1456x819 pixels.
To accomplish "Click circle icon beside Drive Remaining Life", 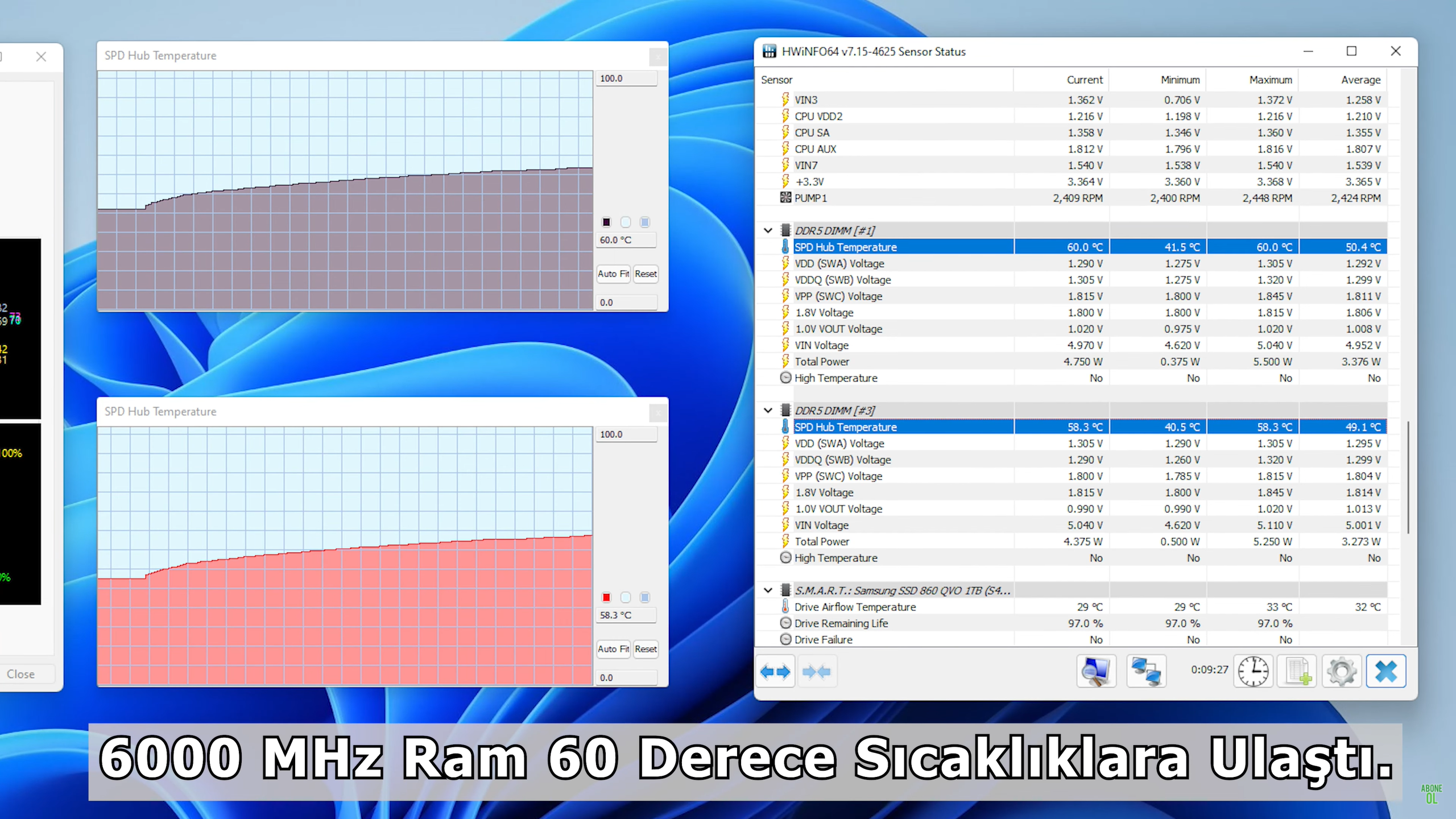I will (785, 623).
